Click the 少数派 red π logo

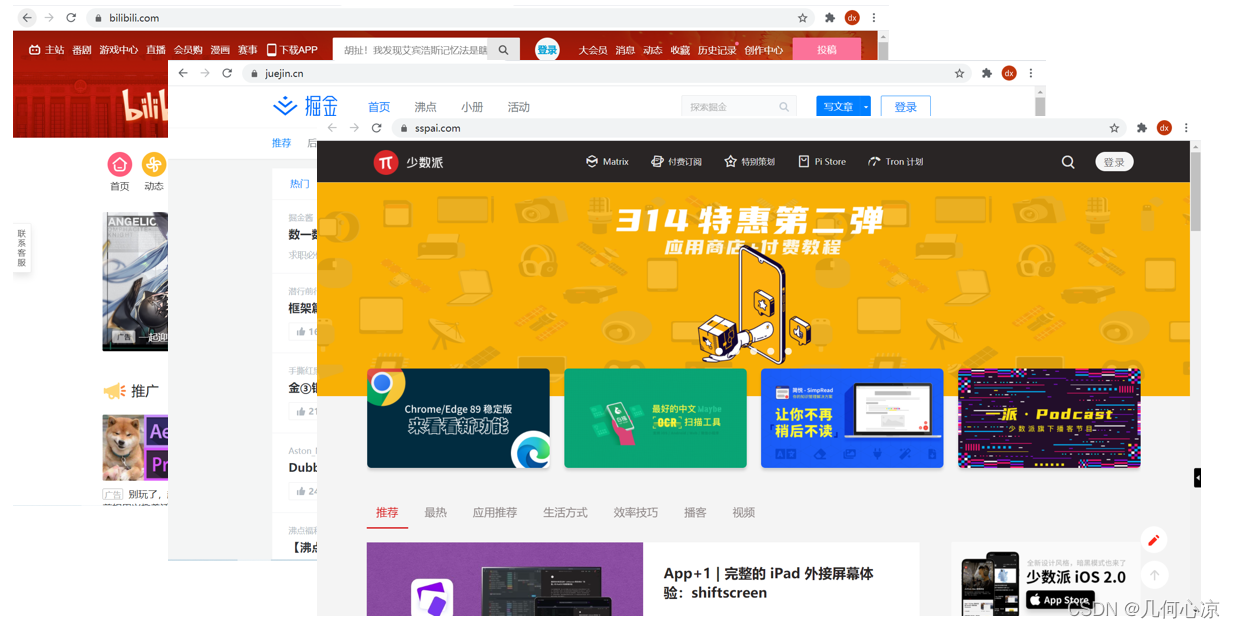386,162
